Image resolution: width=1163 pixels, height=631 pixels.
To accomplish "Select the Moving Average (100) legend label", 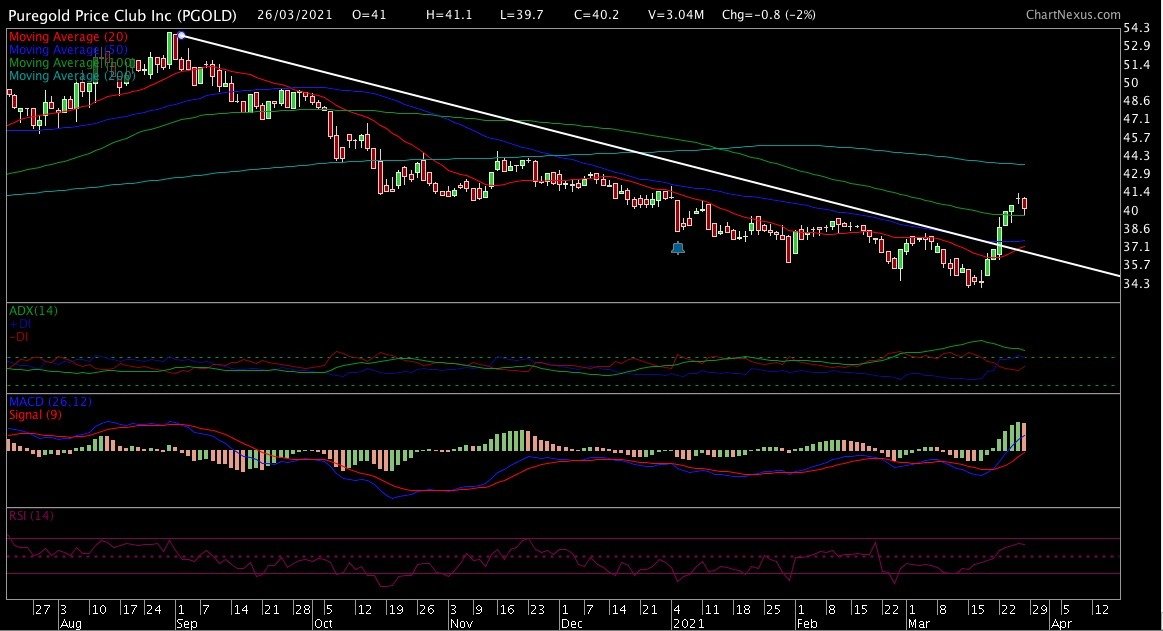I will click(72, 63).
